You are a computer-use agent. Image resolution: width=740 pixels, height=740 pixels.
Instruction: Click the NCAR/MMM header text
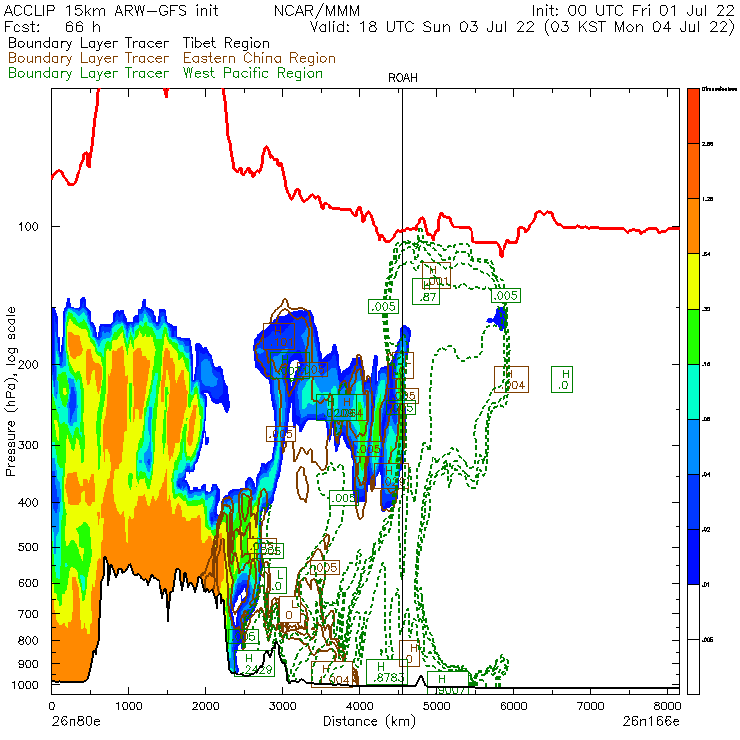(317, 10)
